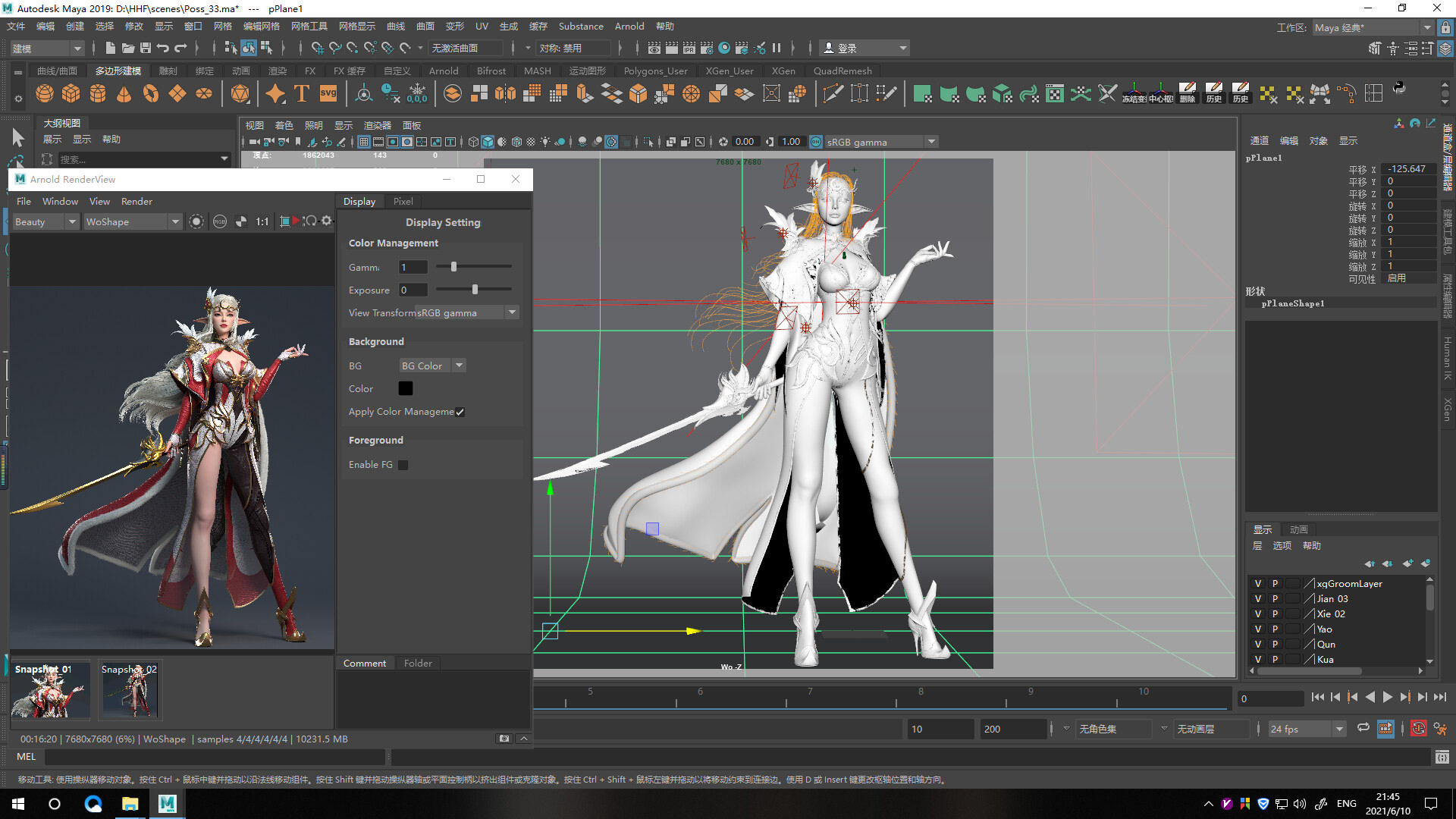Enable the foreground Enable FG checkbox
1456x819 pixels.
pos(403,465)
